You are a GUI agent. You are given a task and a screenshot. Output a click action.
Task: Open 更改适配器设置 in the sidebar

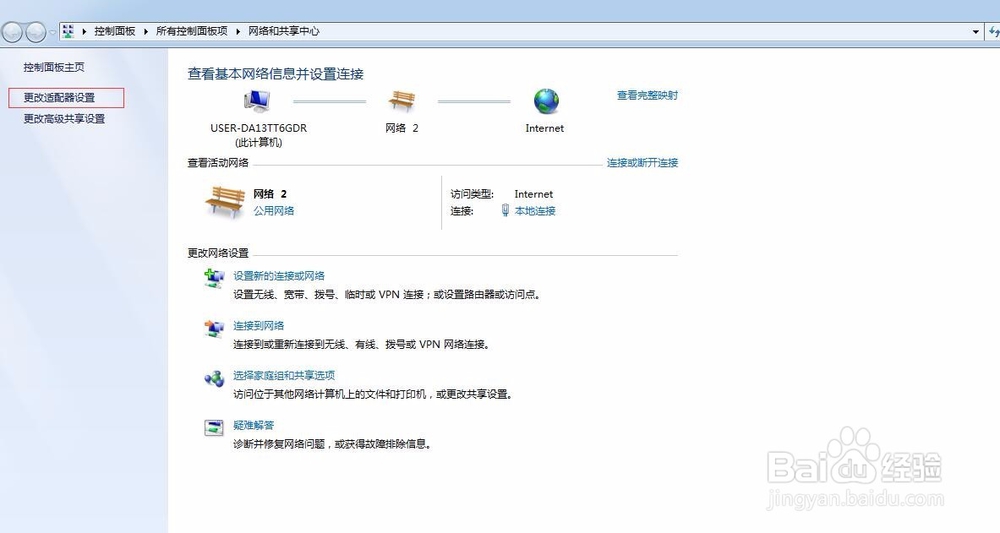(x=59, y=98)
